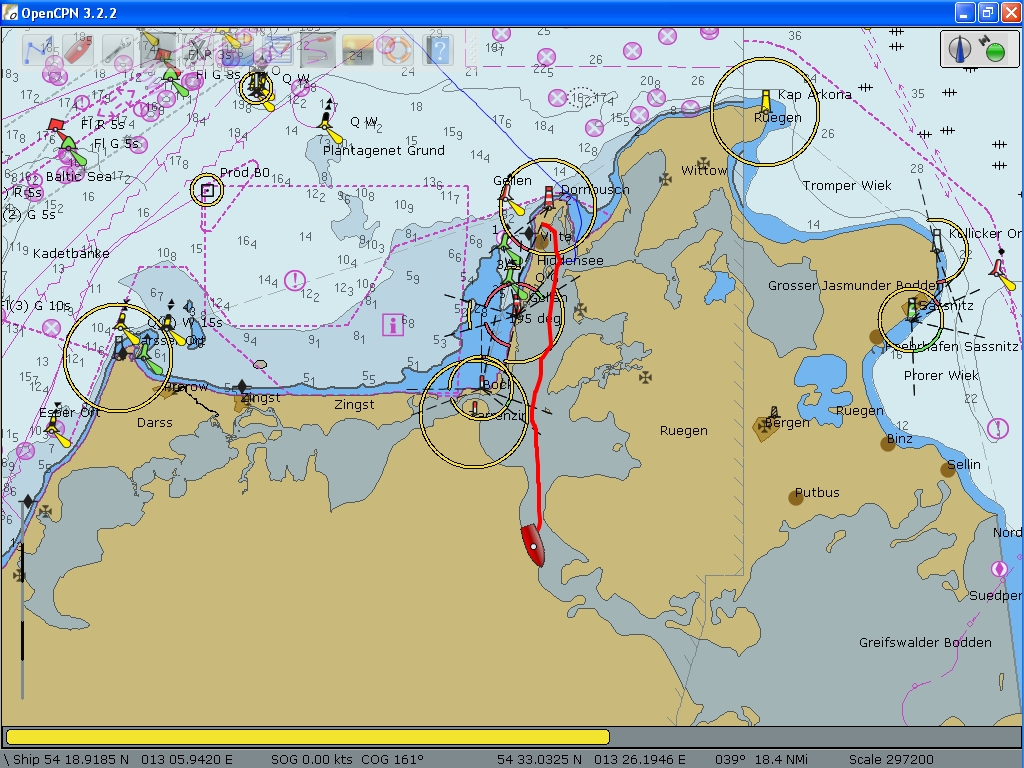Toggle chart text display icon
Viewport: 1024px width, 768px height.
[158, 50]
